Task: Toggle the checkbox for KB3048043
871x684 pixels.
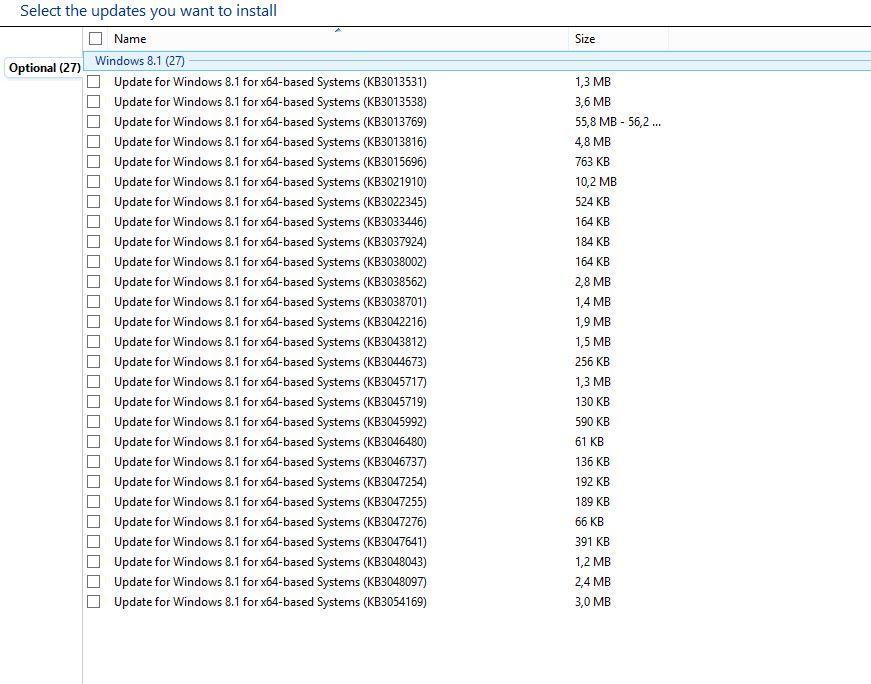Action: click(94, 562)
